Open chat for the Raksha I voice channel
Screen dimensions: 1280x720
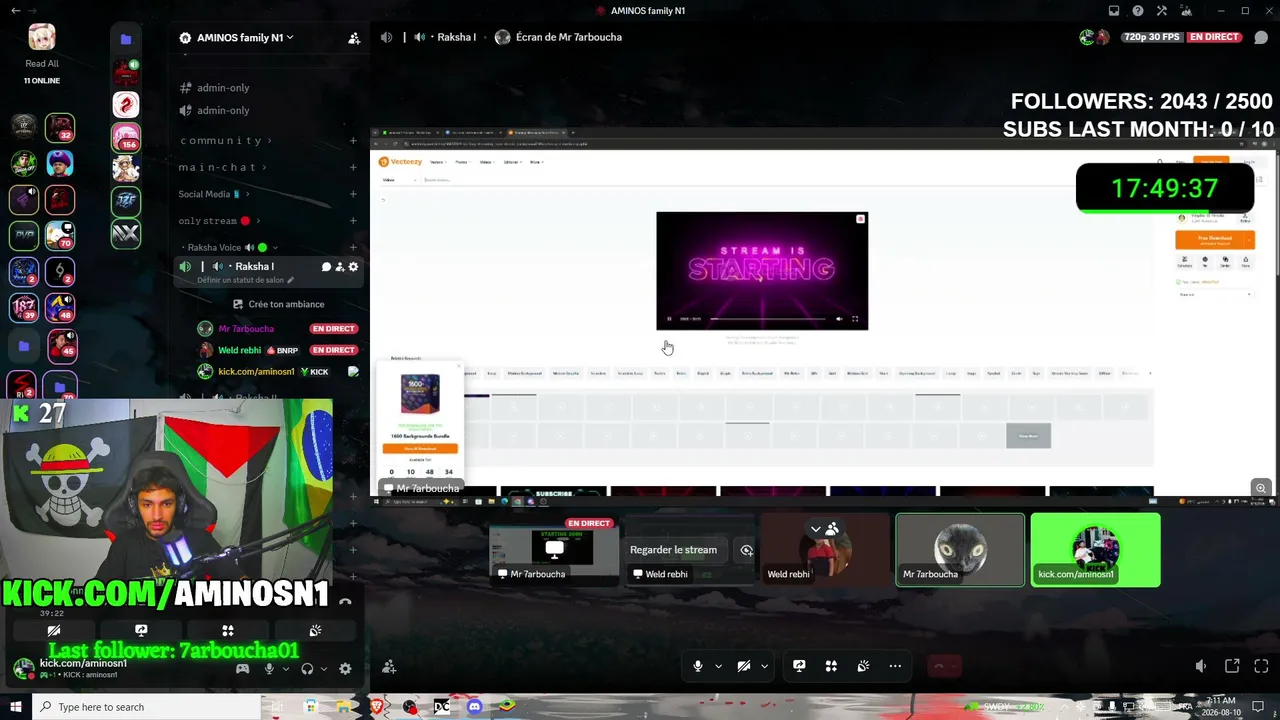coord(326,267)
